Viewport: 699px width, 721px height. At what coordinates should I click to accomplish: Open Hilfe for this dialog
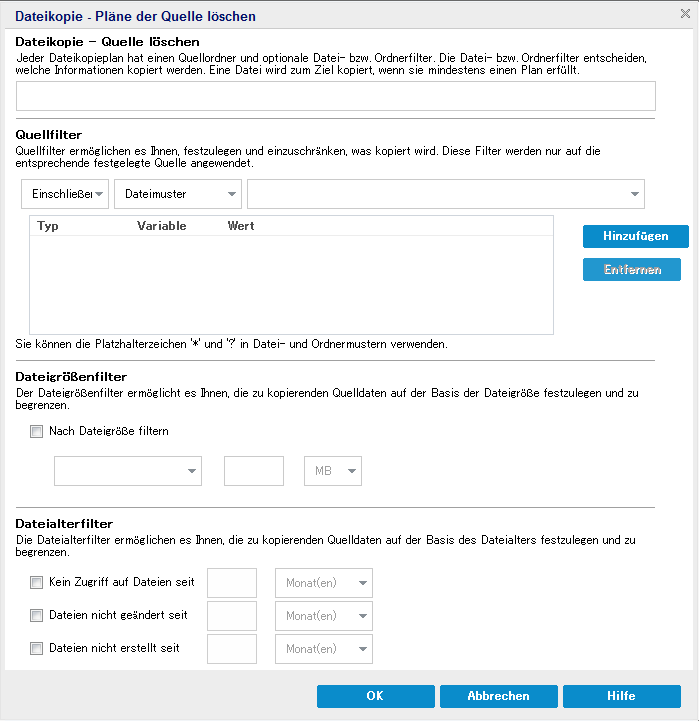tap(621, 696)
